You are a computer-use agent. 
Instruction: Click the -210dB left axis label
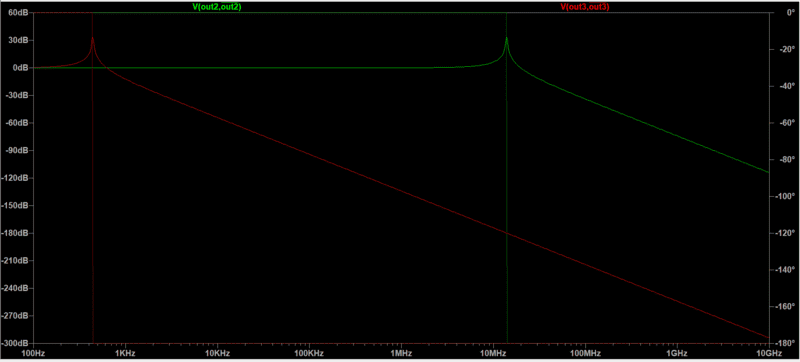click(15, 261)
